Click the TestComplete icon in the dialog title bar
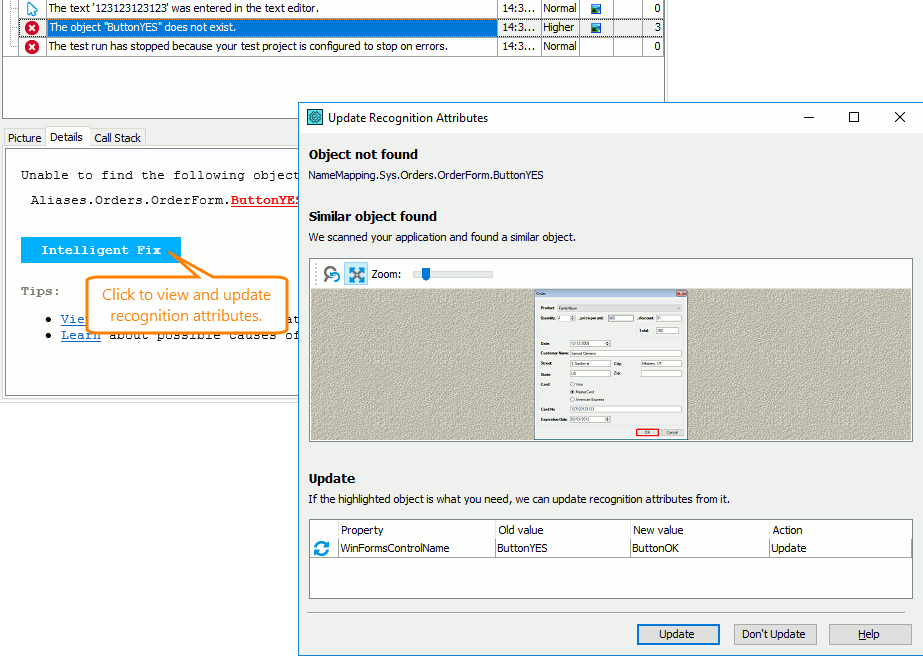This screenshot has height=656, width=923. pyautogui.click(x=314, y=118)
